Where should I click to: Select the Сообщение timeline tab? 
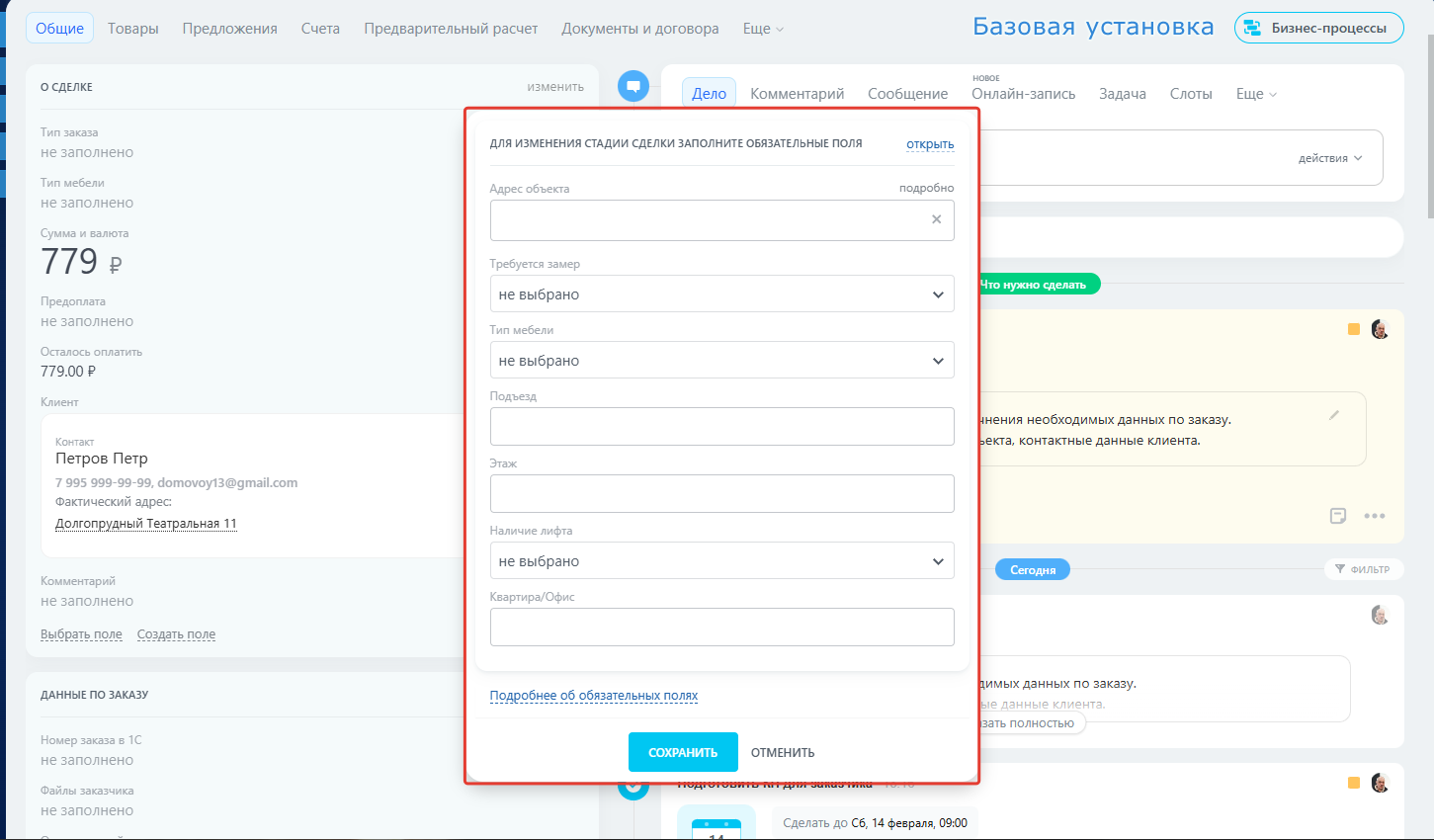click(x=908, y=94)
